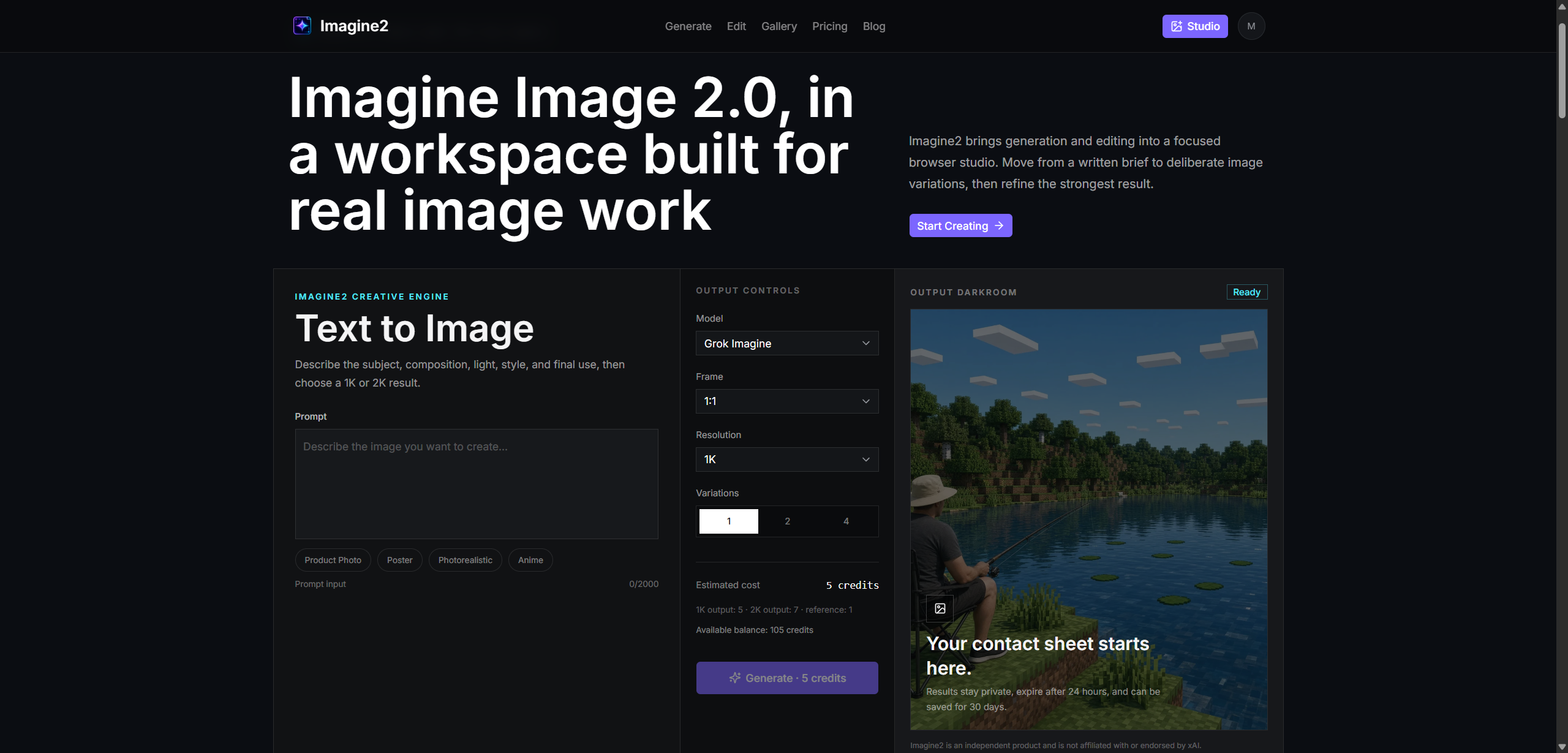Open the Model dropdown showing Grok Imagine
1568x753 pixels.
pos(787,343)
